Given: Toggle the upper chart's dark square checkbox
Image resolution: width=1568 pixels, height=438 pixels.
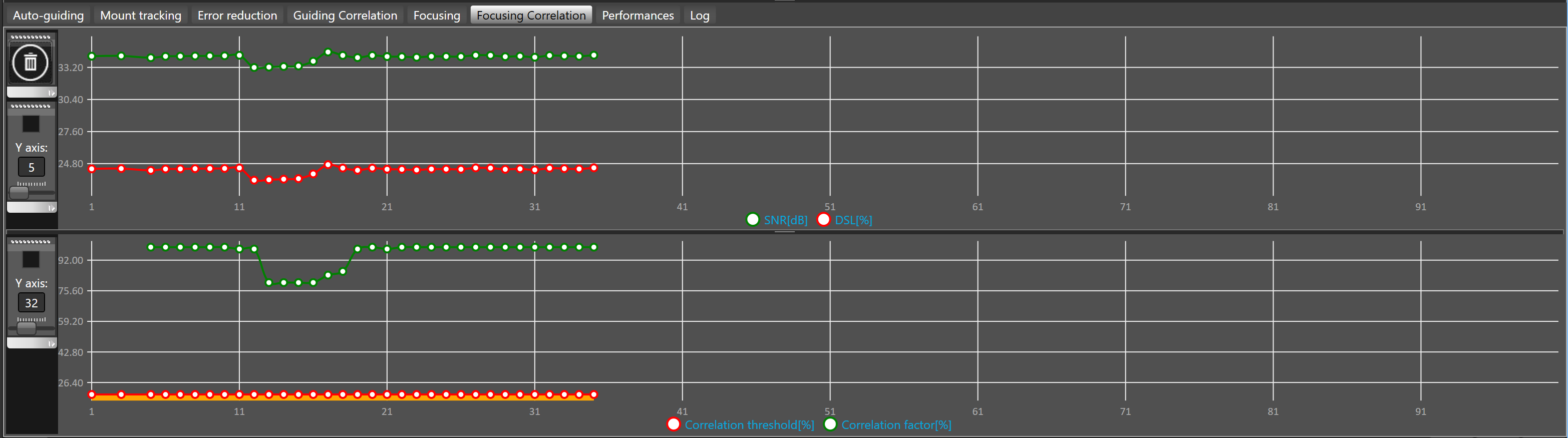Looking at the screenshot, I should [31, 124].
